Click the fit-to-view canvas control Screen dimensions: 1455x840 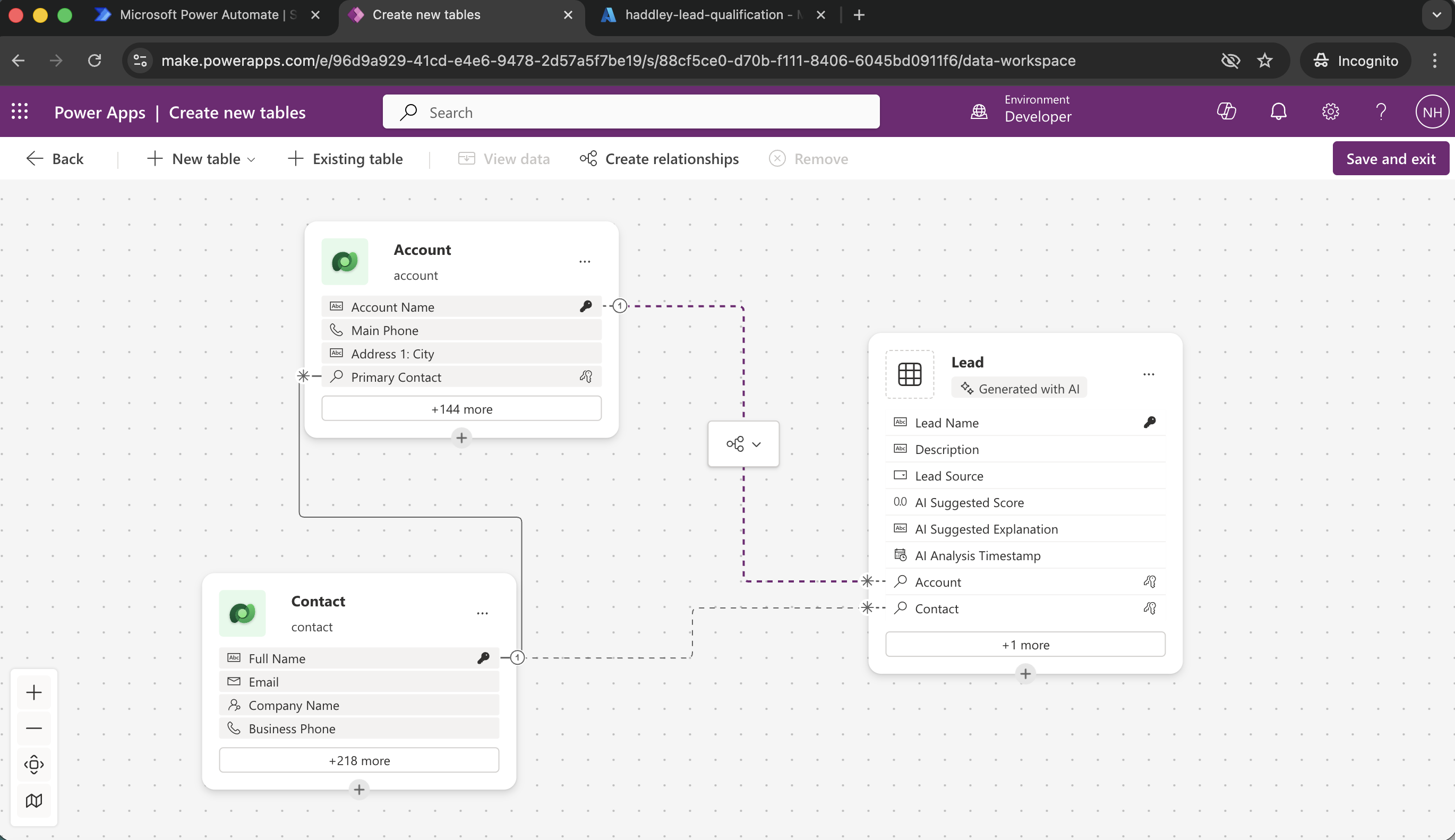pyautogui.click(x=34, y=764)
